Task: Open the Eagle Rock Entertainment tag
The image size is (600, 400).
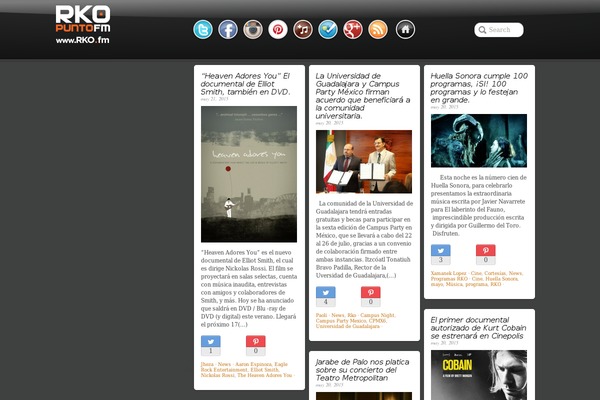Action: [x=243, y=367]
